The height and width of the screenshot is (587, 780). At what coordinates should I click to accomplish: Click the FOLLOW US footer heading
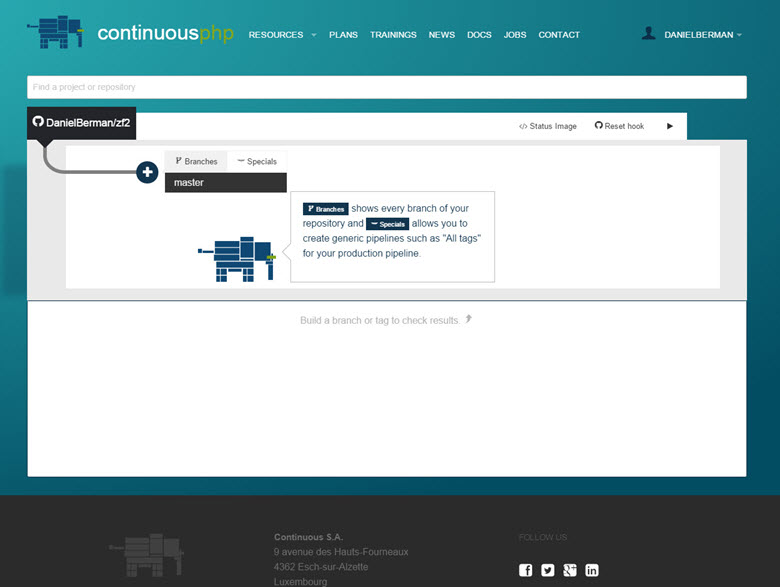(543, 537)
